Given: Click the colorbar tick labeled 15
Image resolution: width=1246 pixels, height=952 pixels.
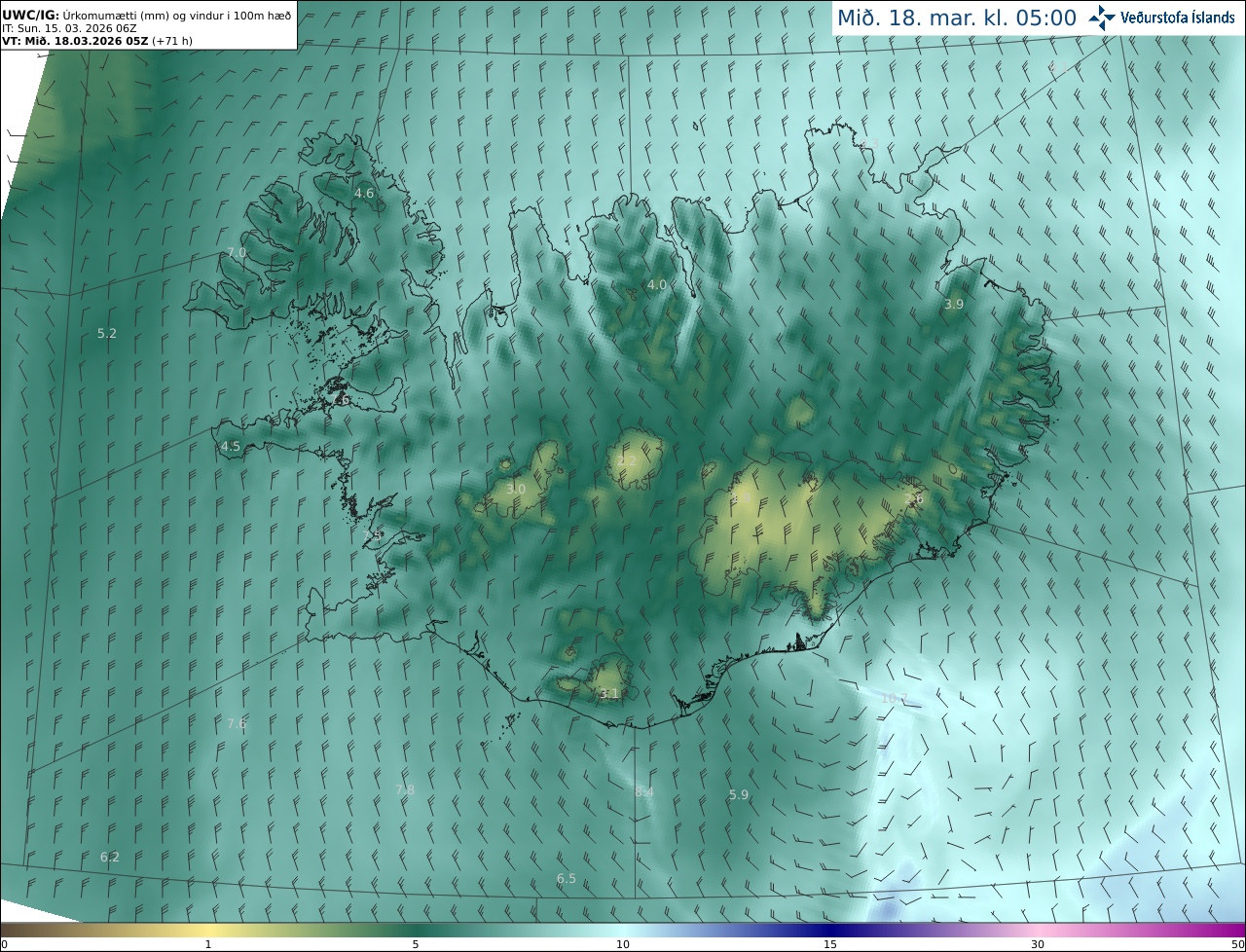Looking at the screenshot, I should click(x=830, y=944).
